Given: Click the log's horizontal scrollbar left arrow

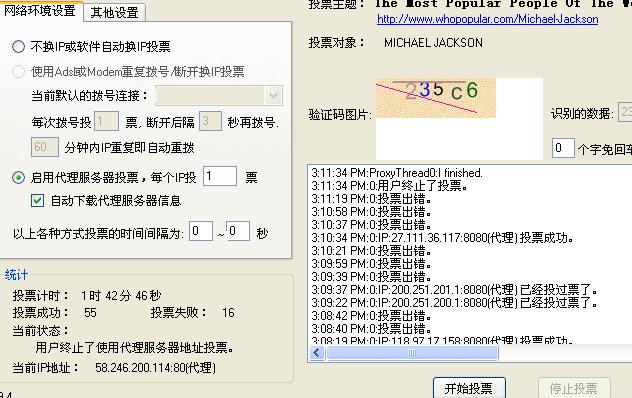Looking at the screenshot, I should point(317,353).
